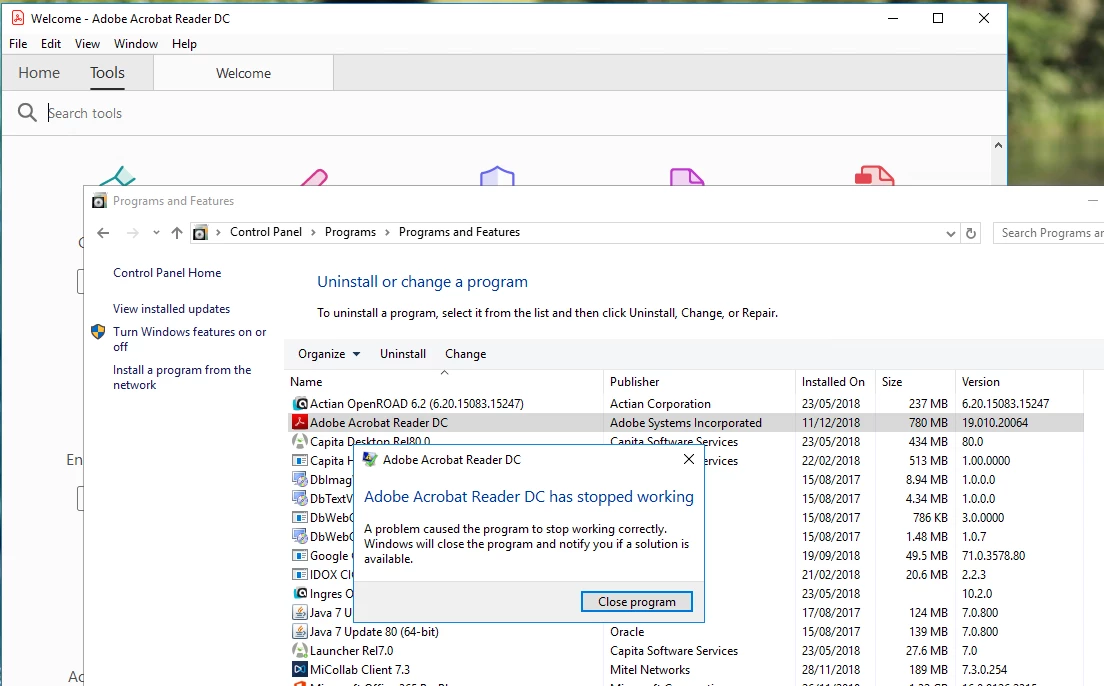
Task: Click the Acrobat scrollbar up arrow
Action: [x=998, y=145]
